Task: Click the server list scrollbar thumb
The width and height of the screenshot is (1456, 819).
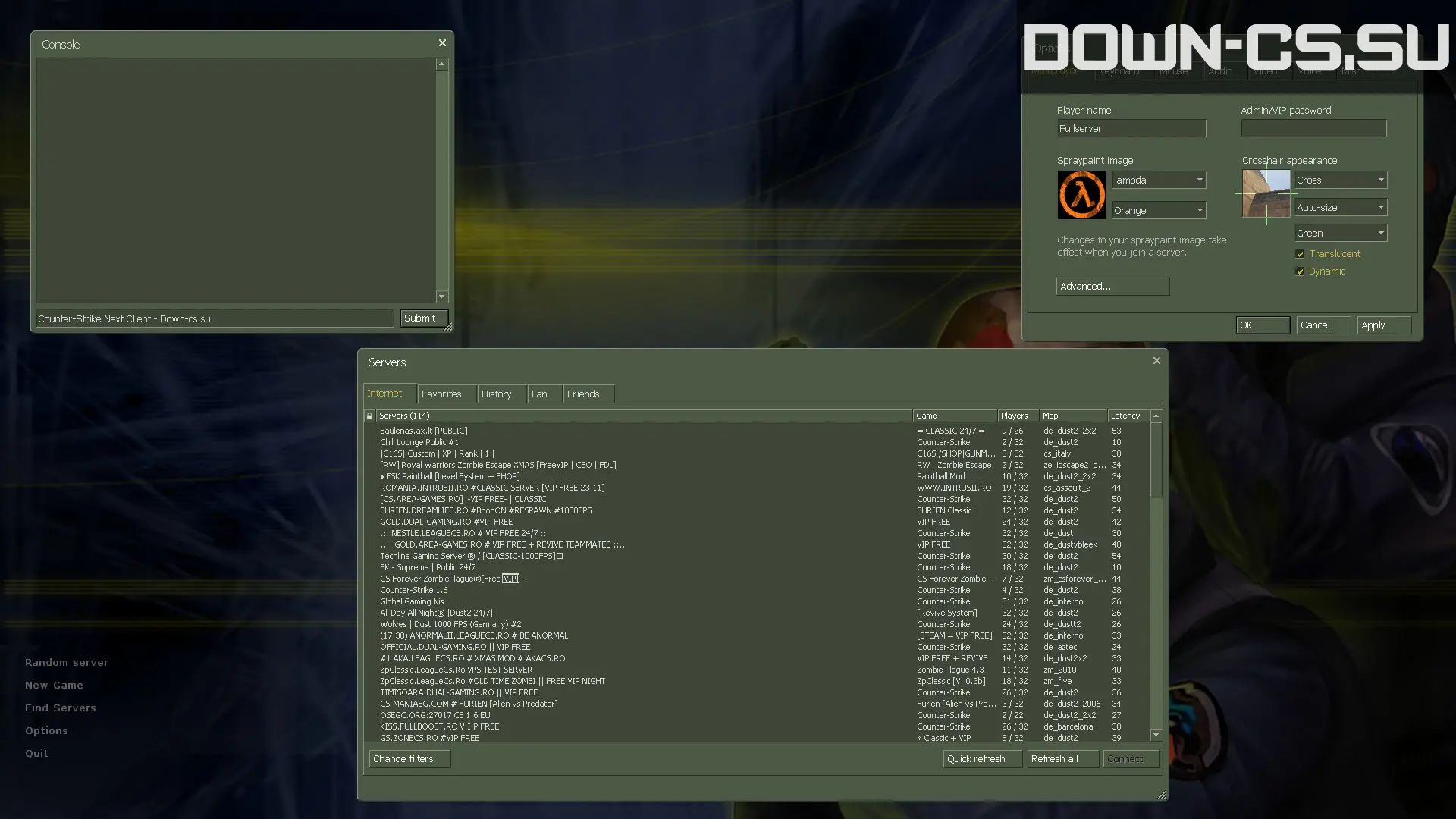Action: [1156, 460]
